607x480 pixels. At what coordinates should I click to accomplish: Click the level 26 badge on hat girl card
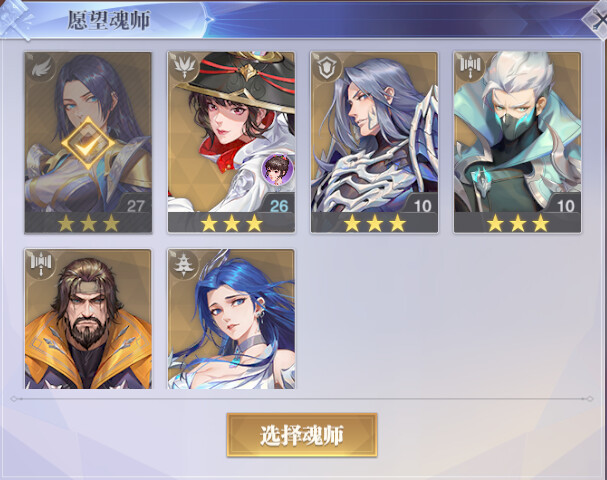pyautogui.click(x=278, y=205)
